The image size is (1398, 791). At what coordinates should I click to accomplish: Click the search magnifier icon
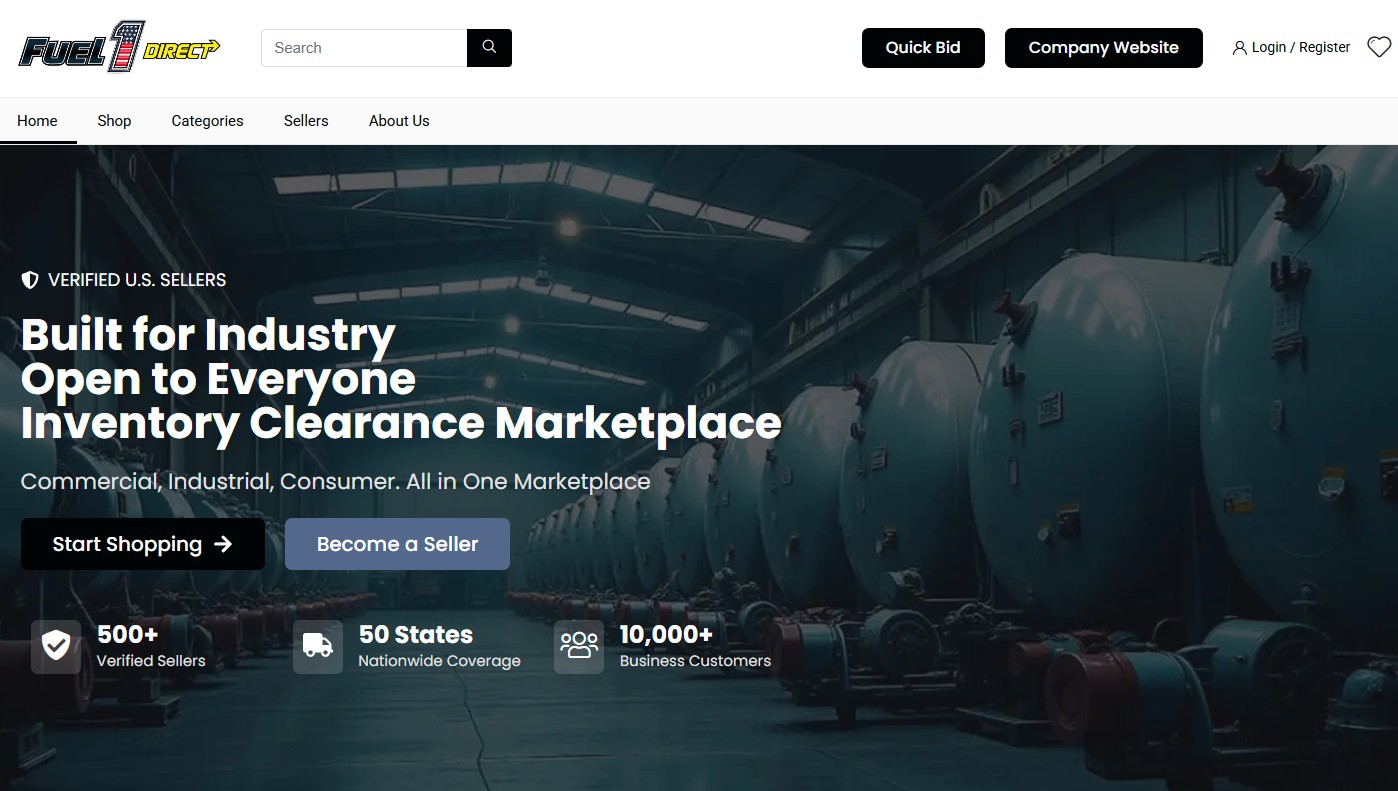[x=488, y=47]
